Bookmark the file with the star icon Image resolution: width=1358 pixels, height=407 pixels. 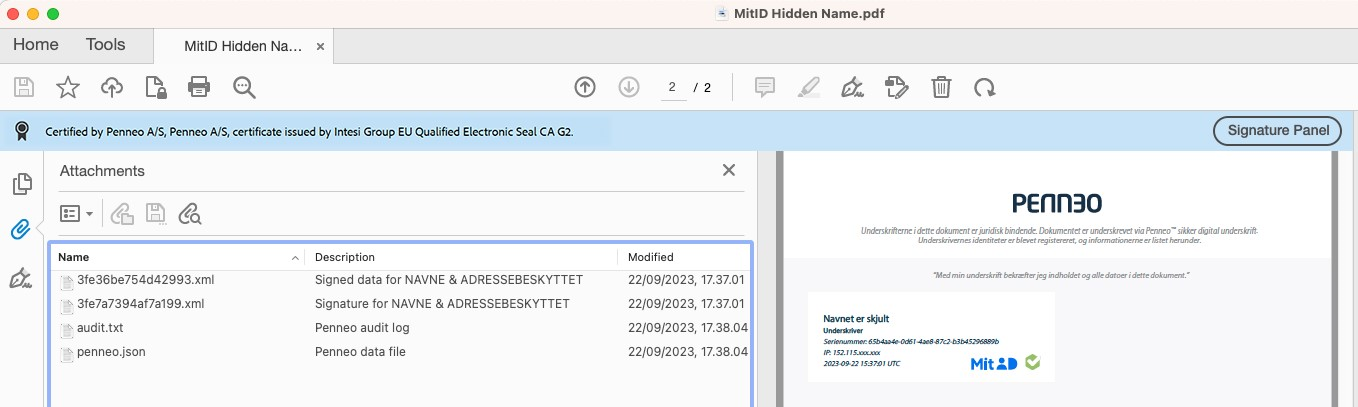[x=68, y=87]
